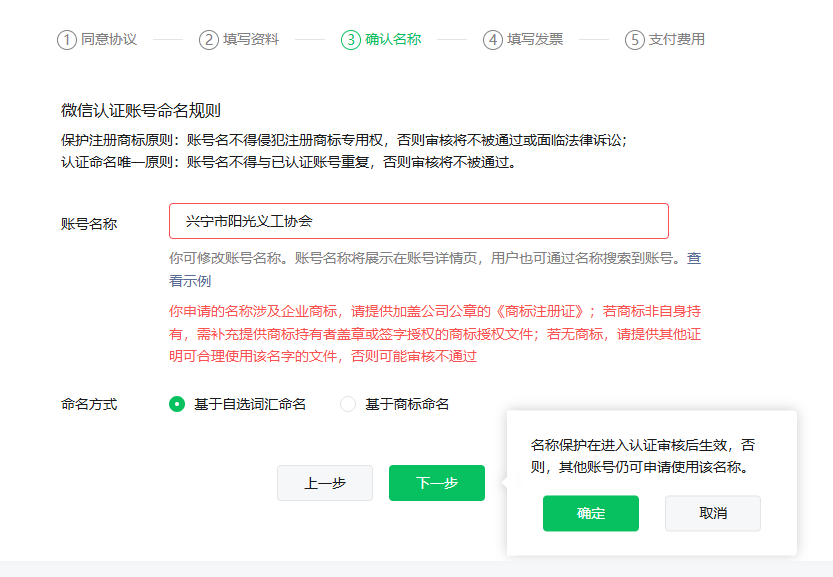Click the 确认名称 step label
833x577 pixels.
point(393,39)
